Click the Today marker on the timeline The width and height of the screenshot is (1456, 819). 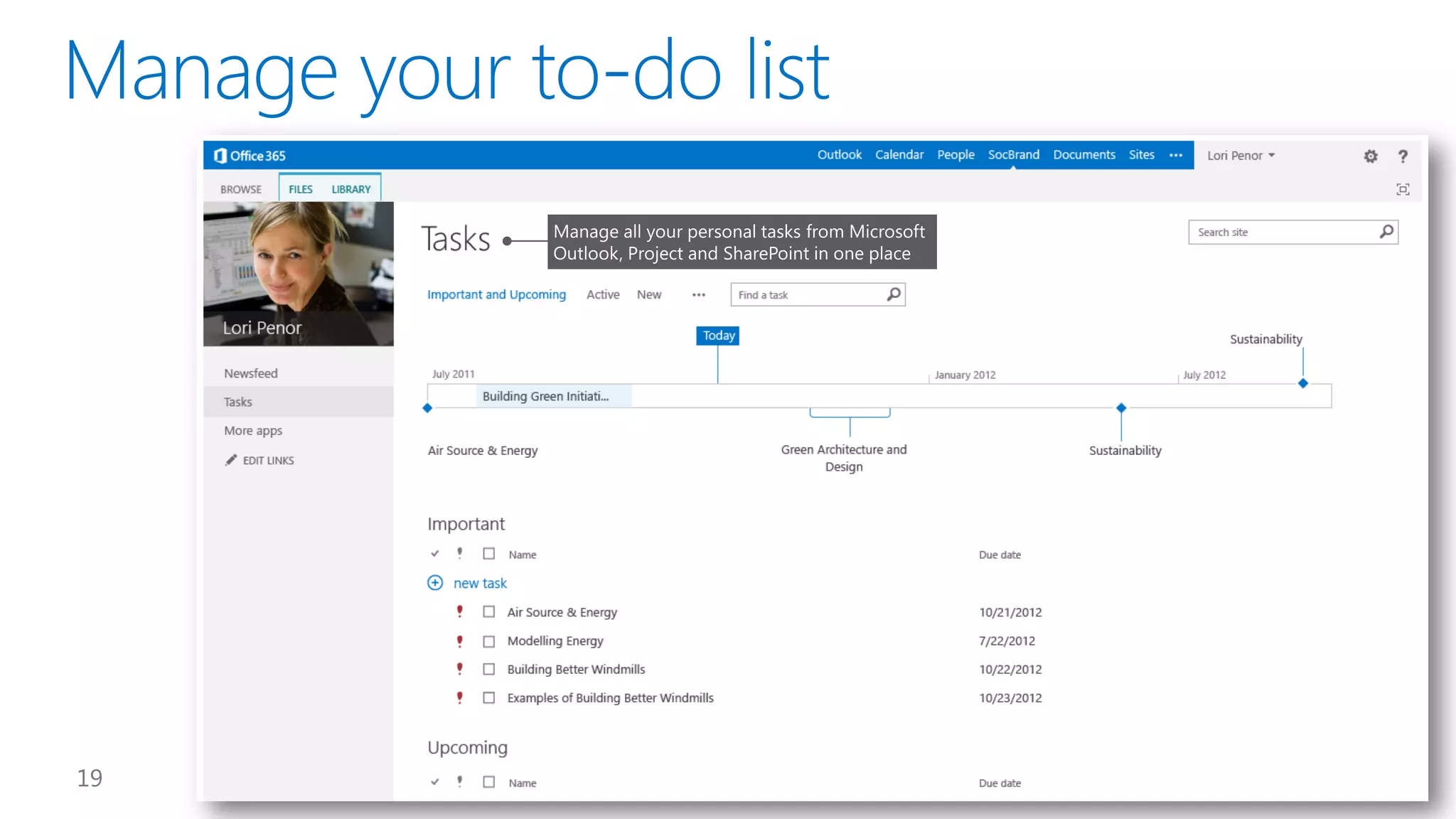[718, 336]
